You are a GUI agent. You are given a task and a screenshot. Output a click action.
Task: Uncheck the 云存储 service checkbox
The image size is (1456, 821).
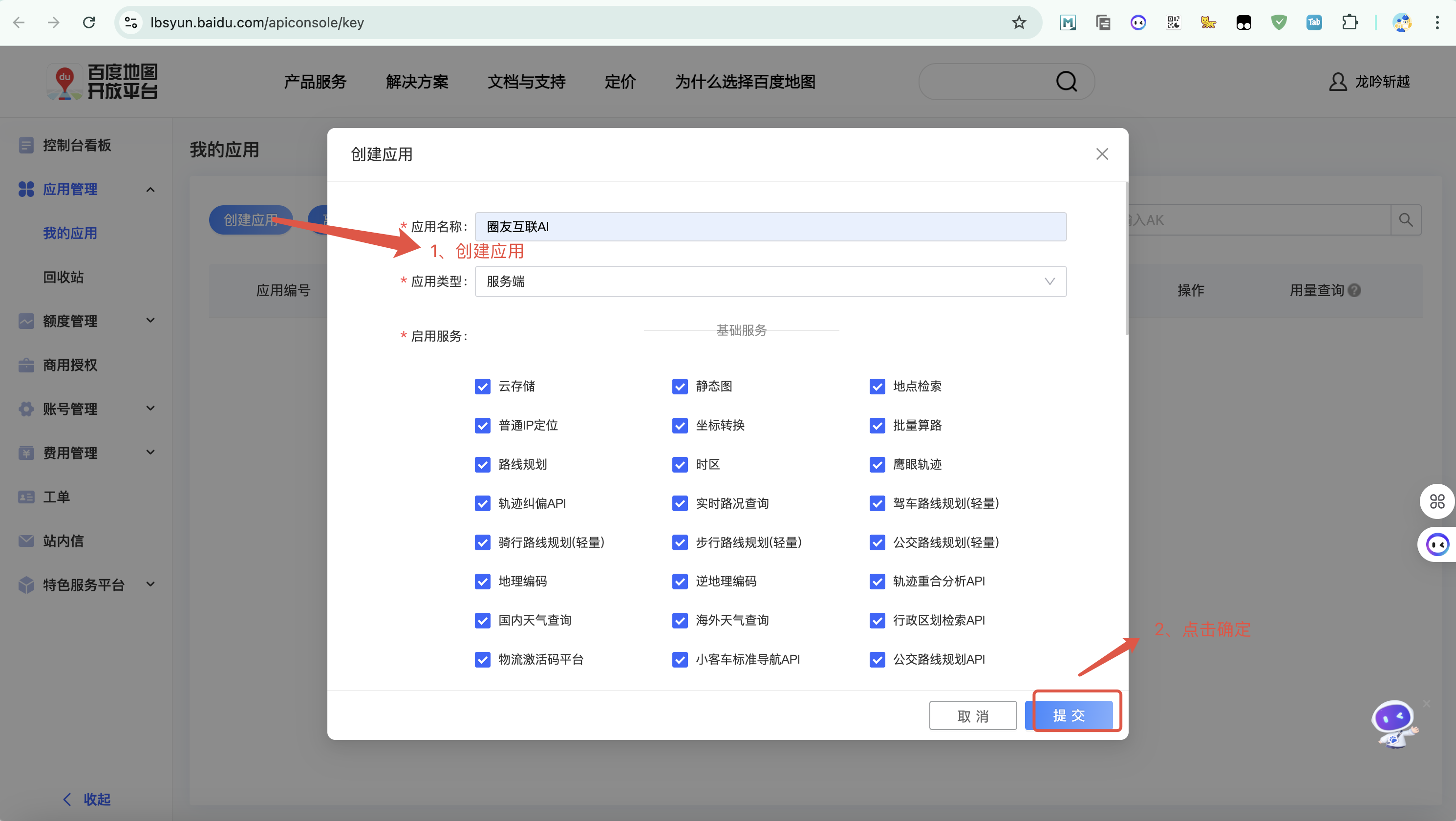click(x=483, y=386)
